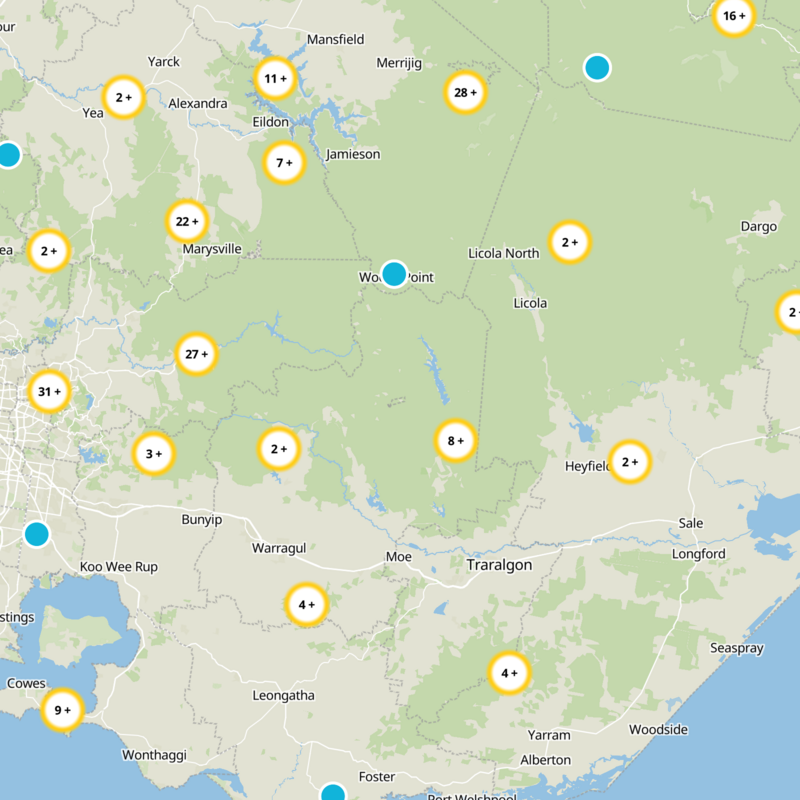Open the 4+ cluster north of Yarram
The image size is (800, 800).
point(508,673)
